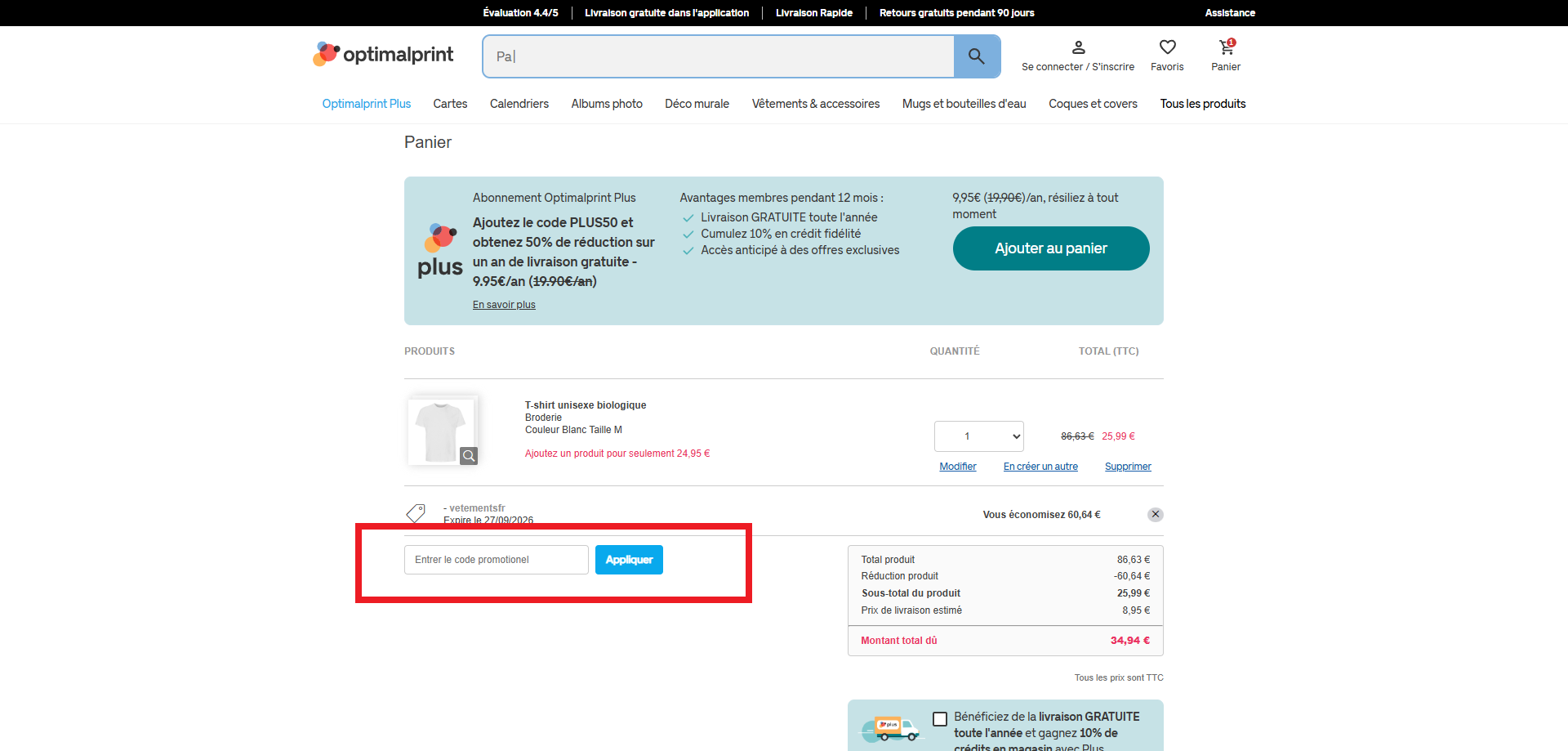Screen dimensions: 1568x751
Task: Click the Montant total dû label
Action: 899,641
